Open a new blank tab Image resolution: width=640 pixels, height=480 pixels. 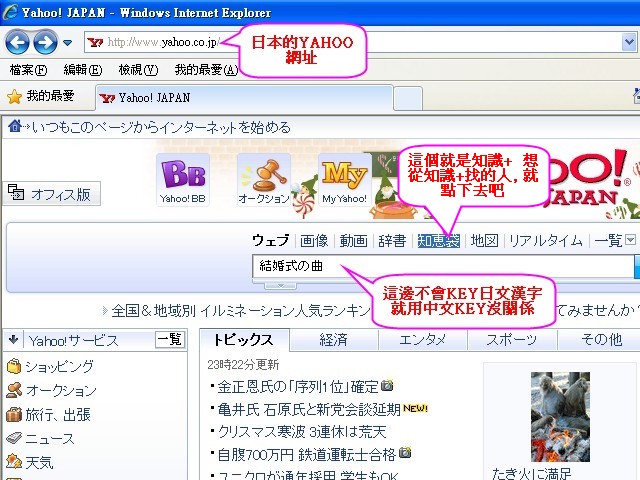click(x=408, y=99)
